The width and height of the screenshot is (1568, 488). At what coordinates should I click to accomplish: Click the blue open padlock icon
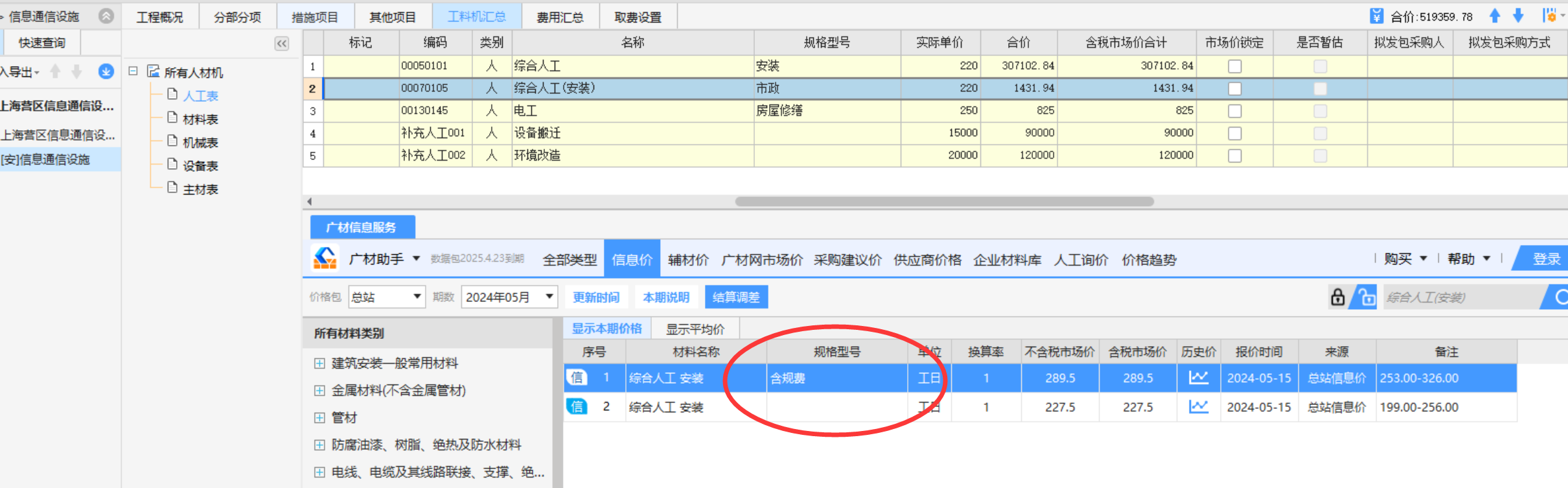pyautogui.click(x=1366, y=297)
